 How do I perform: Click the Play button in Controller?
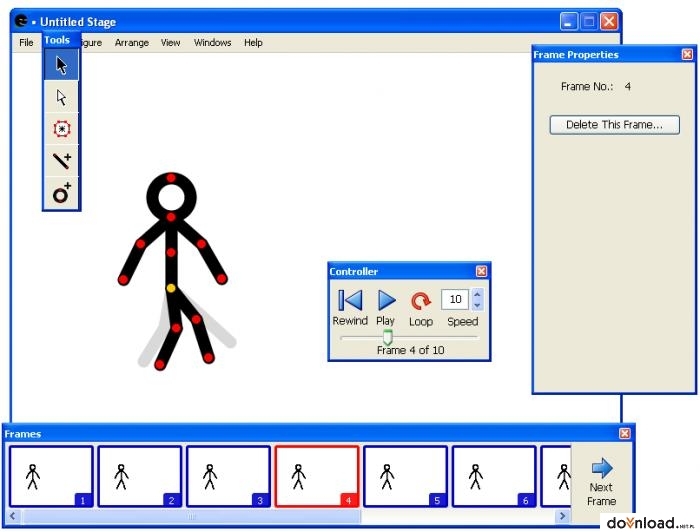(x=386, y=308)
